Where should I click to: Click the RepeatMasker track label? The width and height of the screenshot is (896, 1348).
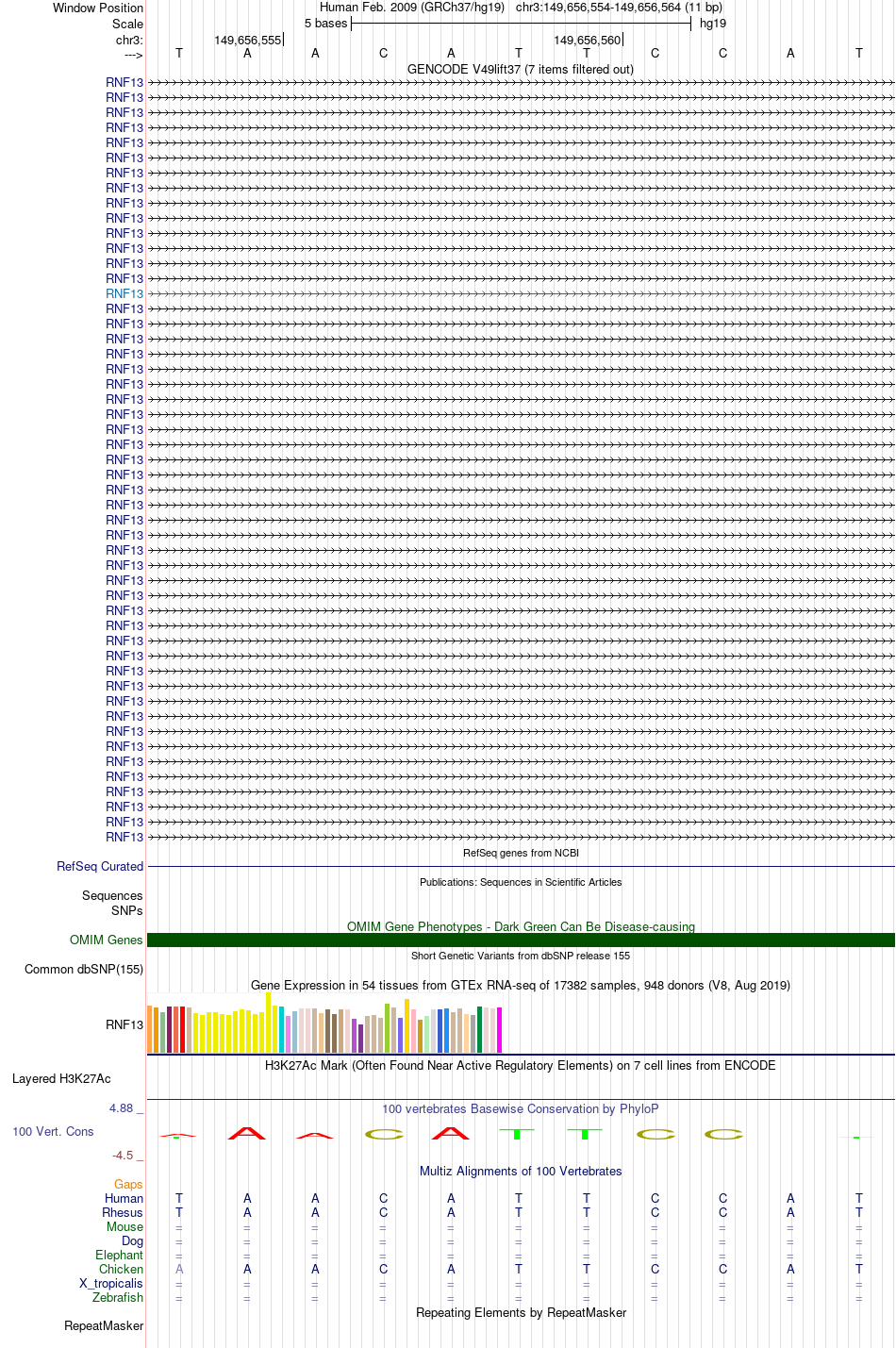coord(104,1325)
